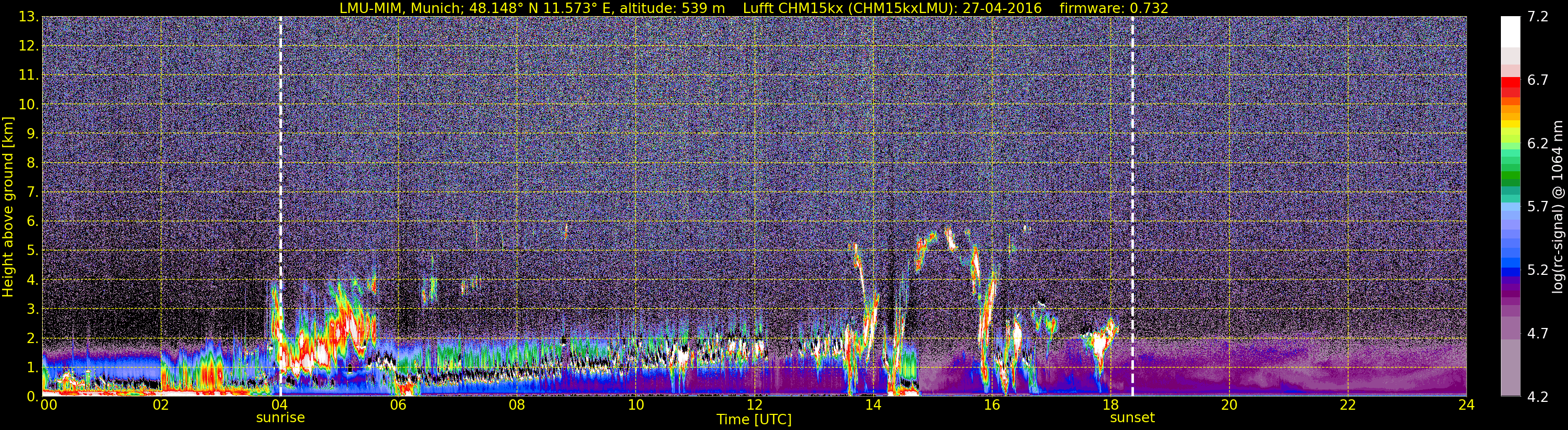Click the date '27-04-2016' in the title
The width and height of the screenshot is (1568, 430).
(1002, 8)
